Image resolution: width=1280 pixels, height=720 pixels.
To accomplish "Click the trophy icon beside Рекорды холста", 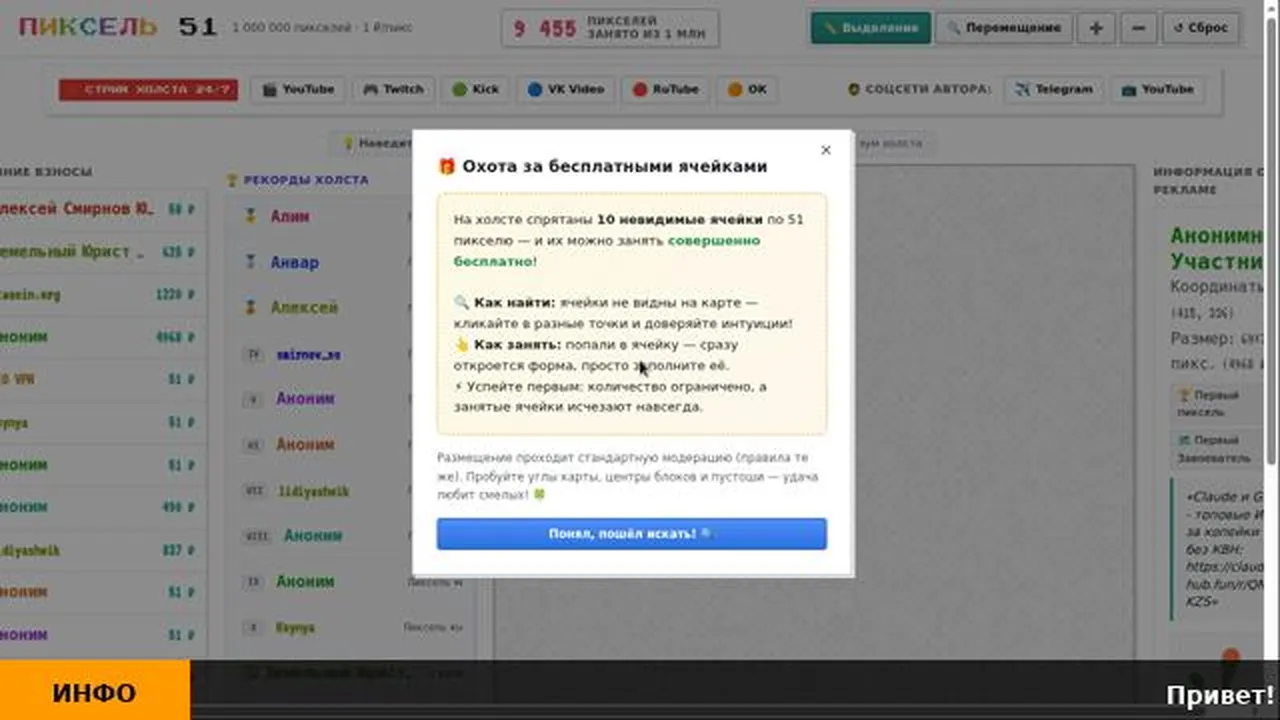I will point(233,180).
